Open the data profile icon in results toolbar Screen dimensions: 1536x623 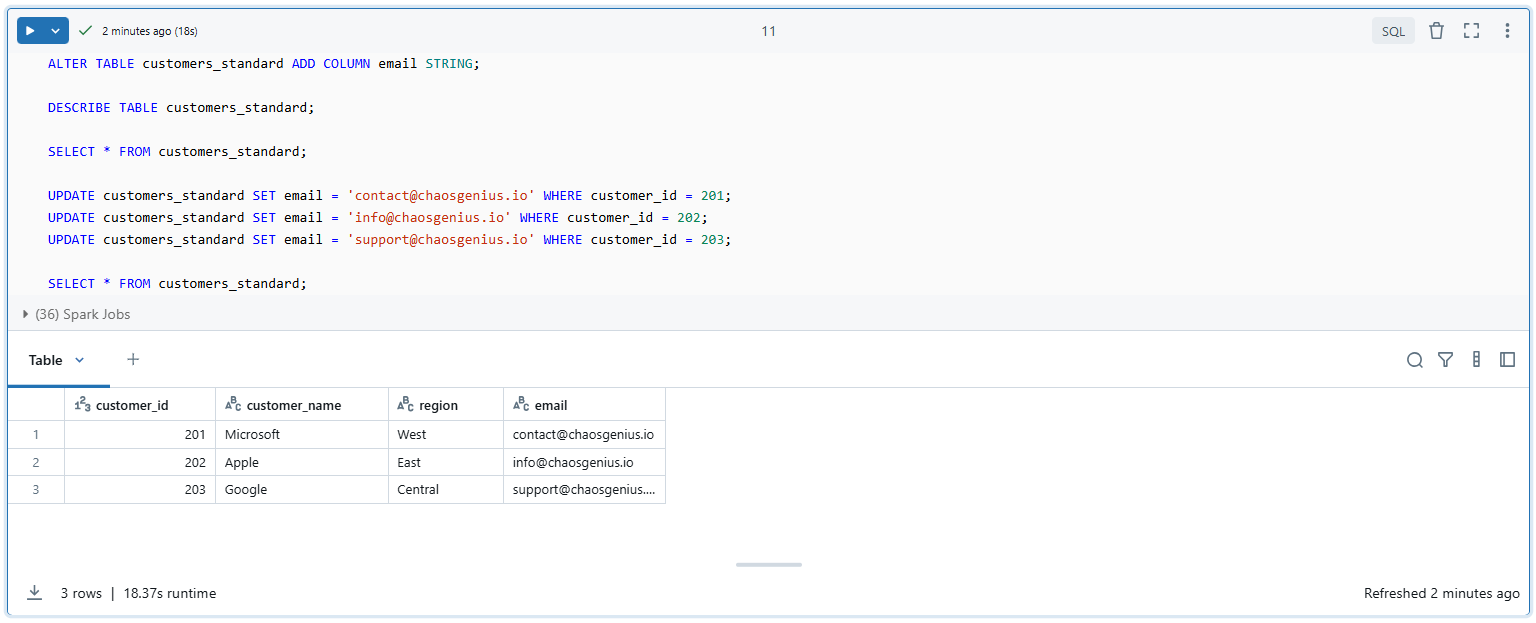coord(1476,360)
